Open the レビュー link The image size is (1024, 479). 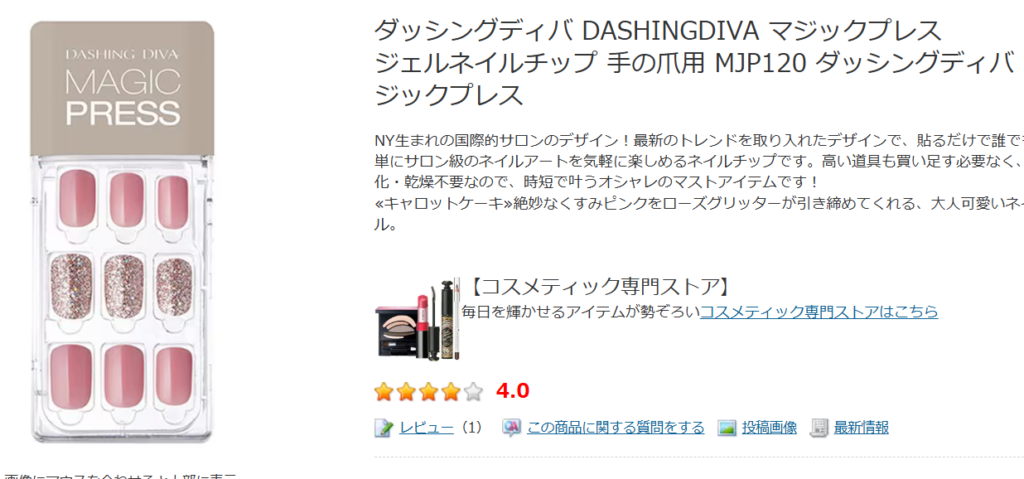coord(426,428)
